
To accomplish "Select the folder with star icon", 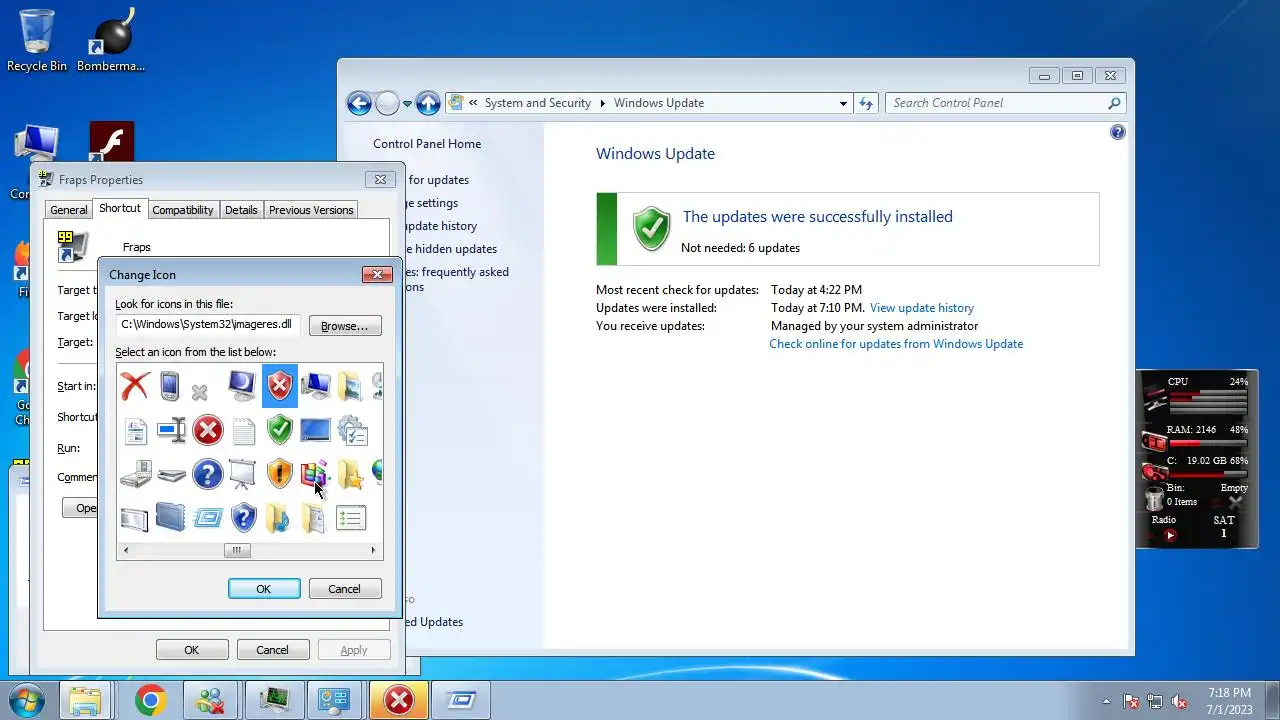I will 351,473.
